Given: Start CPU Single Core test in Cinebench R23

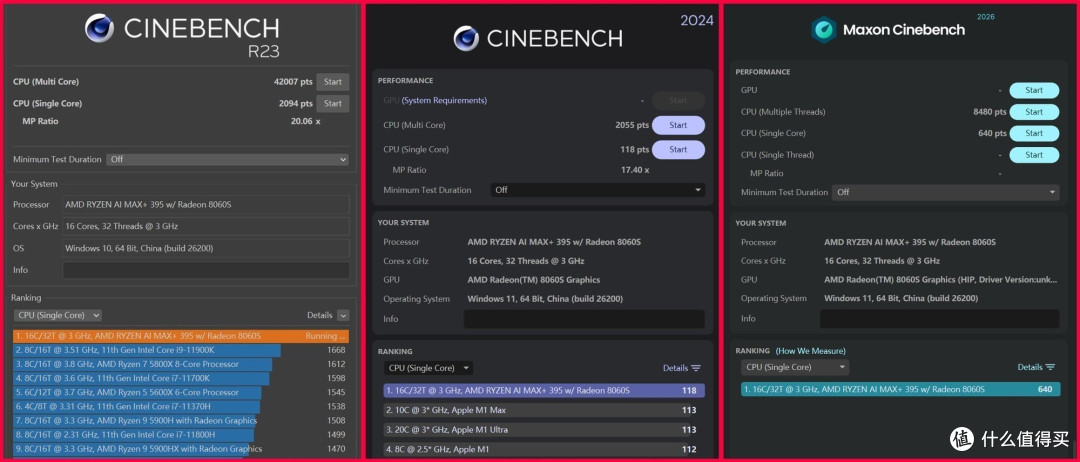Looking at the screenshot, I should click(333, 104).
